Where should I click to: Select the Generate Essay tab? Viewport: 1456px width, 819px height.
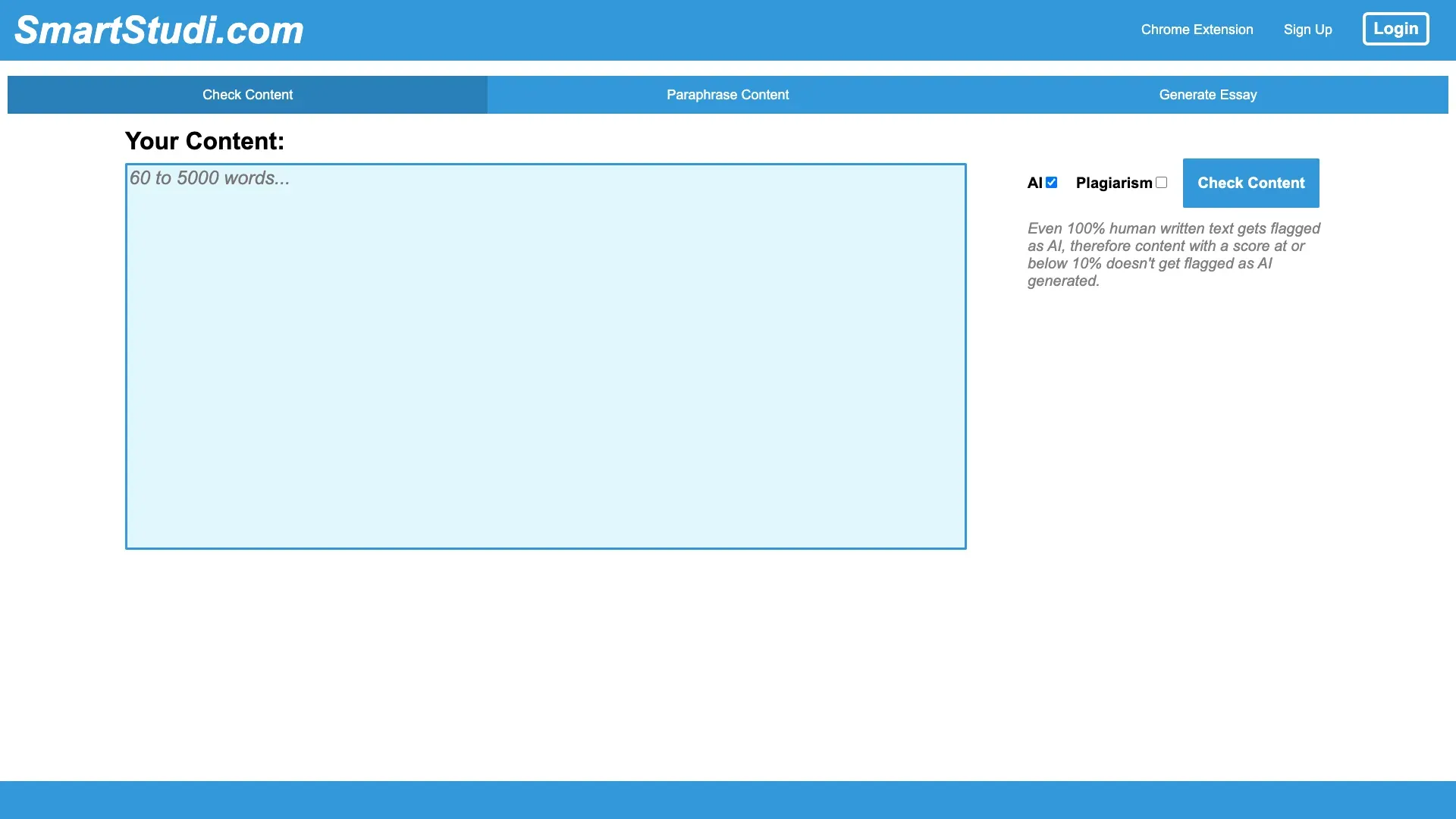(x=1208, y=95)
